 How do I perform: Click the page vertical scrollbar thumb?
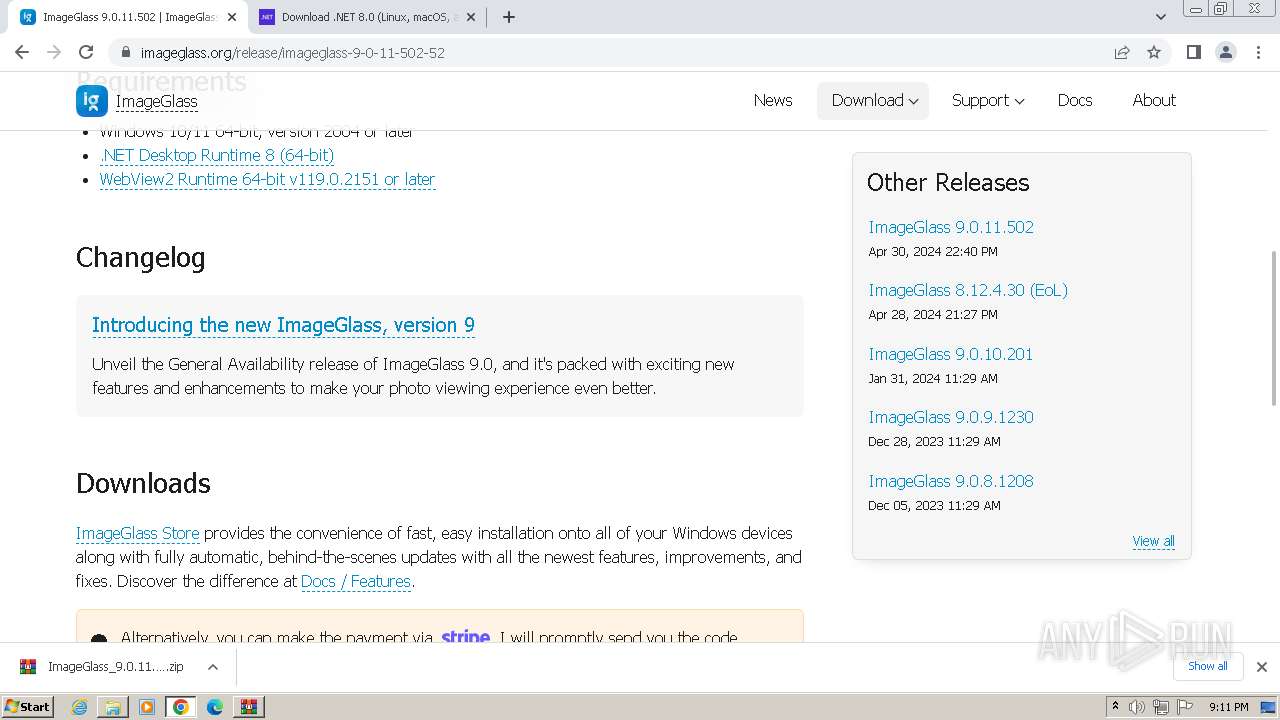tap(1273, 328)
